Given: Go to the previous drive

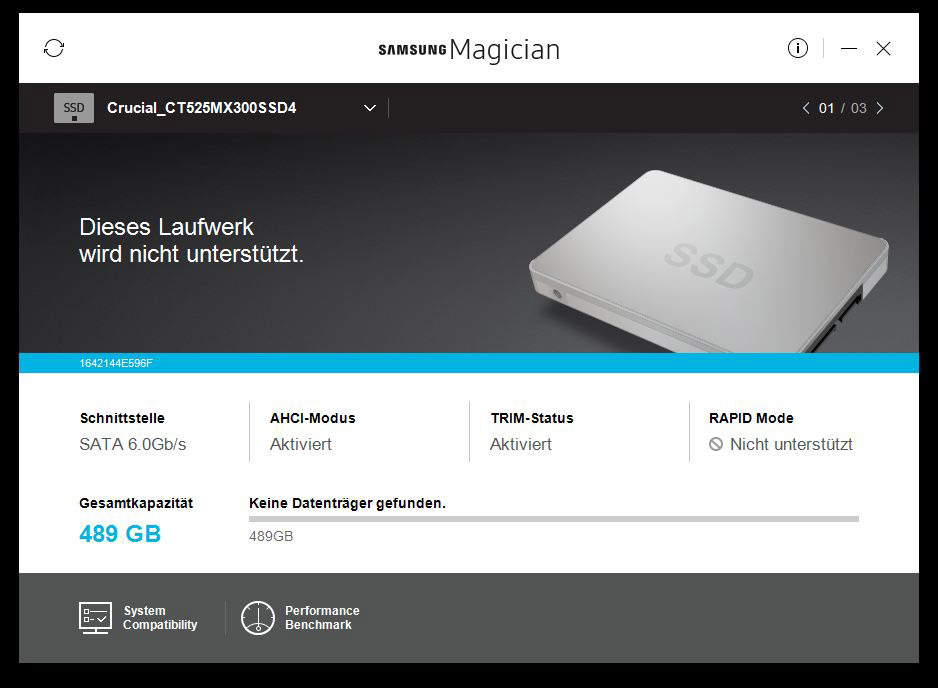Looking at the screenshot, I should [806, 108].
